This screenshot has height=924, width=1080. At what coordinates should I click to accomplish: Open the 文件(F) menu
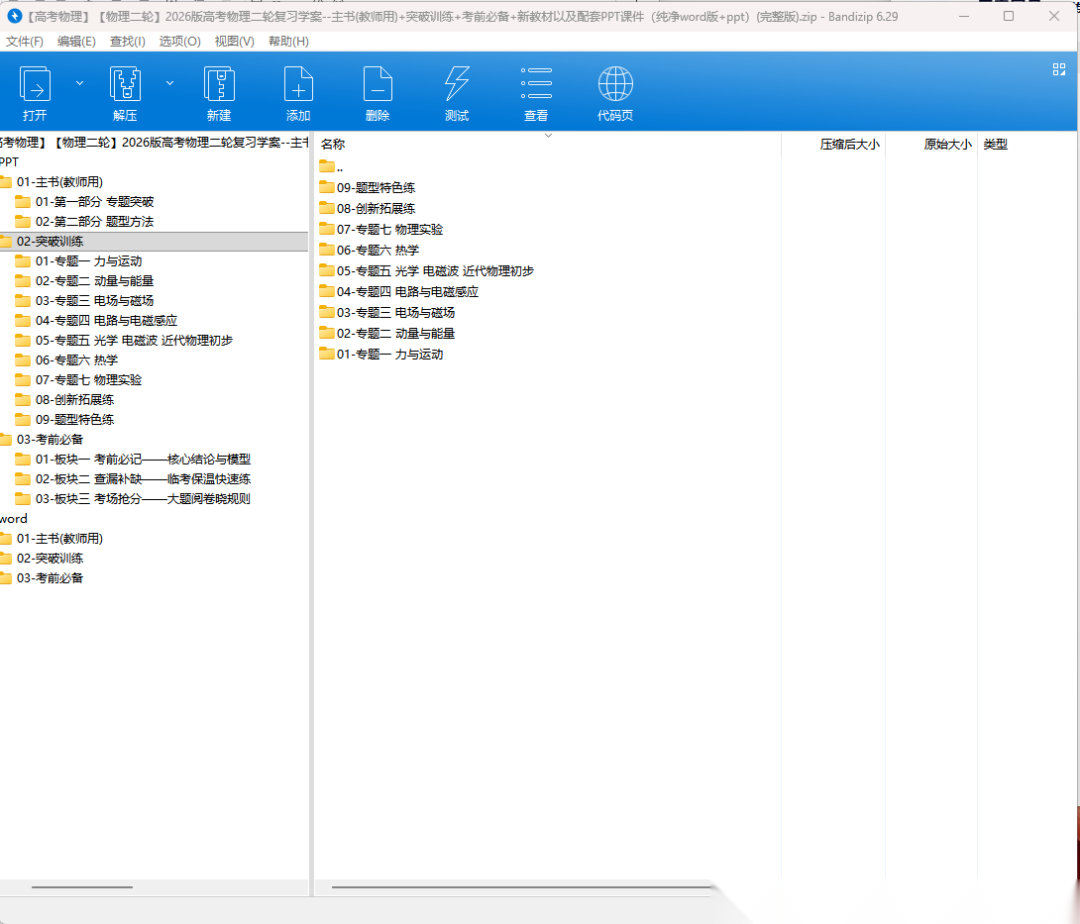click(x=25, y=41)
